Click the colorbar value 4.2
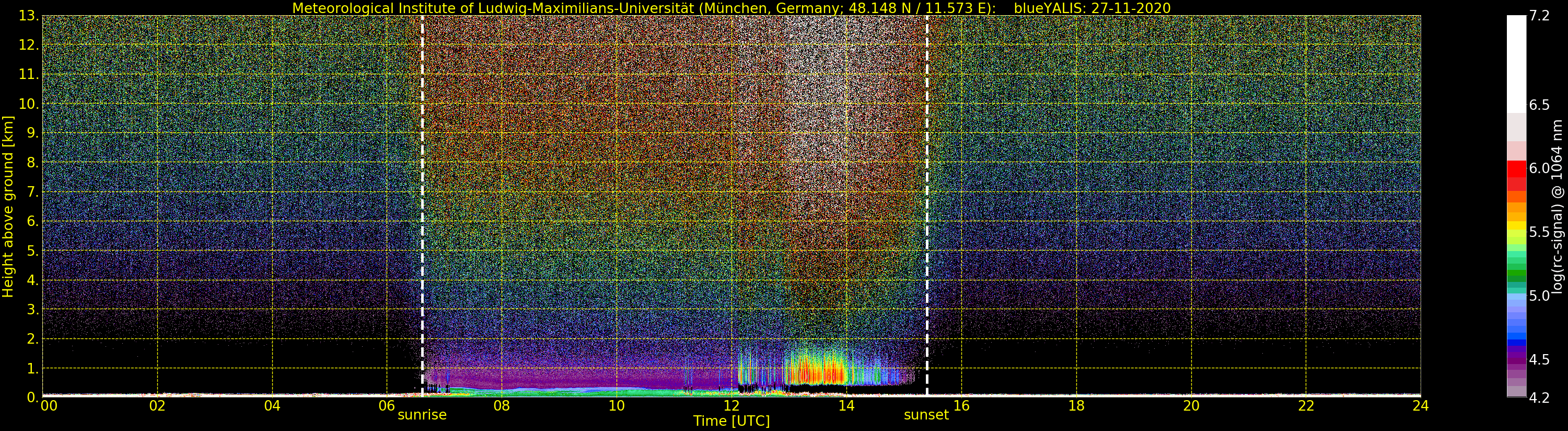 [x=1539, y=398]
